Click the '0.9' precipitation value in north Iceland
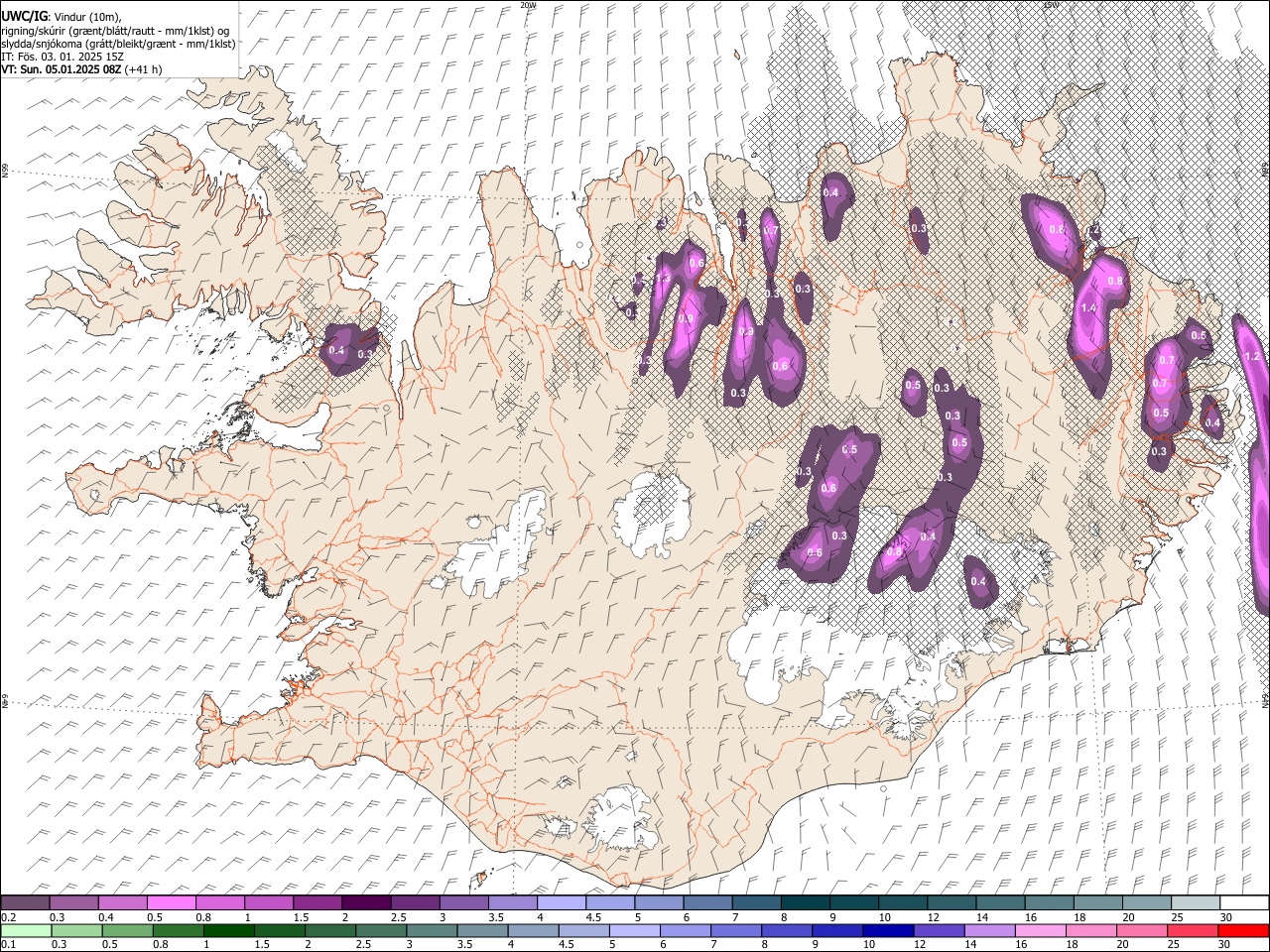This screenshot has width=1270, height=952. coord(686,318)
